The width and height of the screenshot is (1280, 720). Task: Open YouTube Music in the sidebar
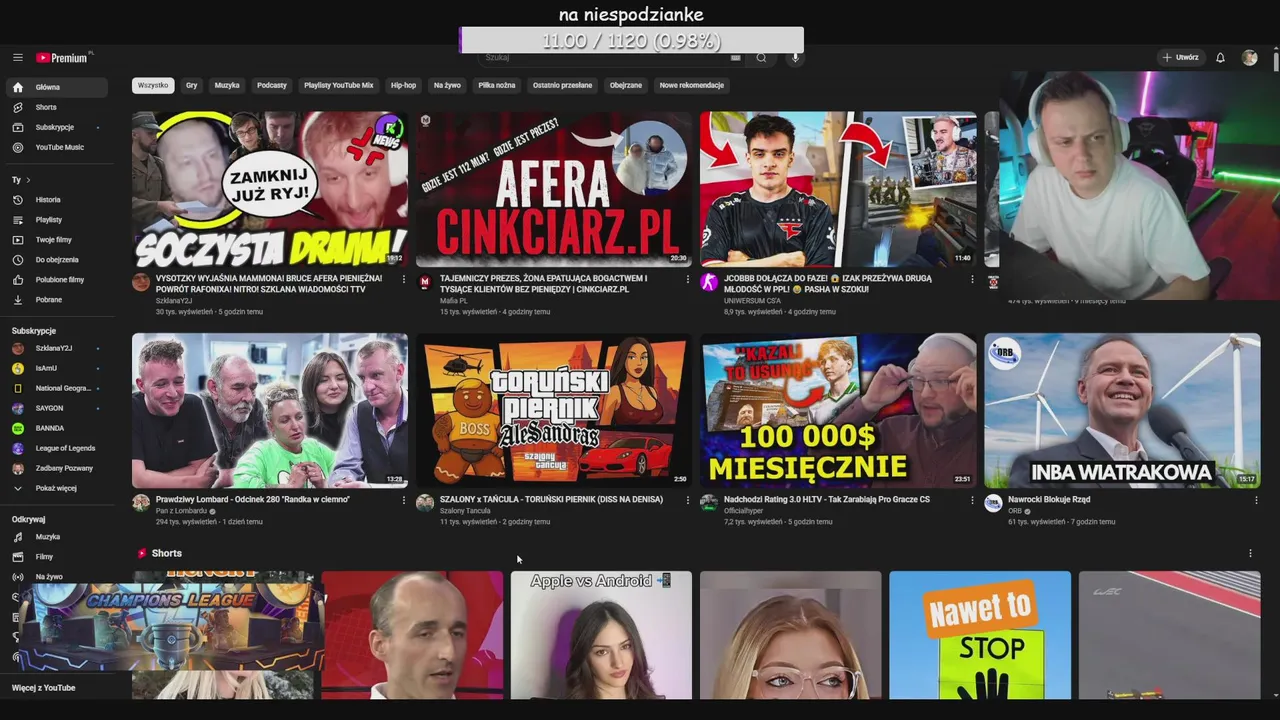[58, 147]
